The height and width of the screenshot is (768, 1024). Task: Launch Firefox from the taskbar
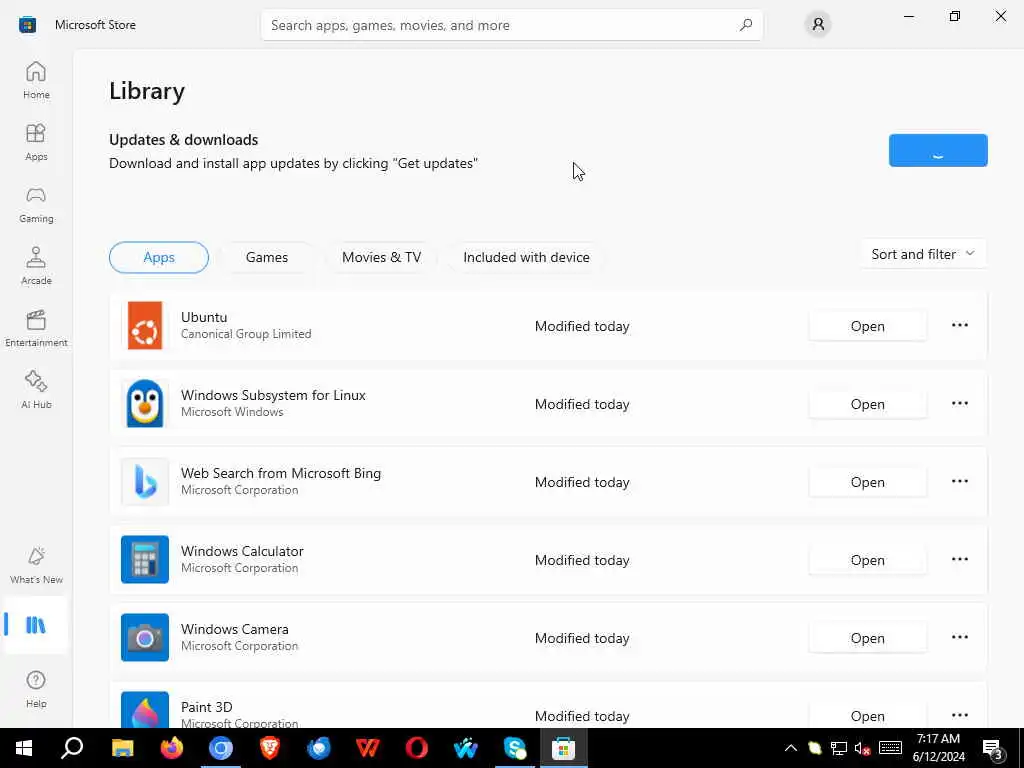(x=172, y=748)
